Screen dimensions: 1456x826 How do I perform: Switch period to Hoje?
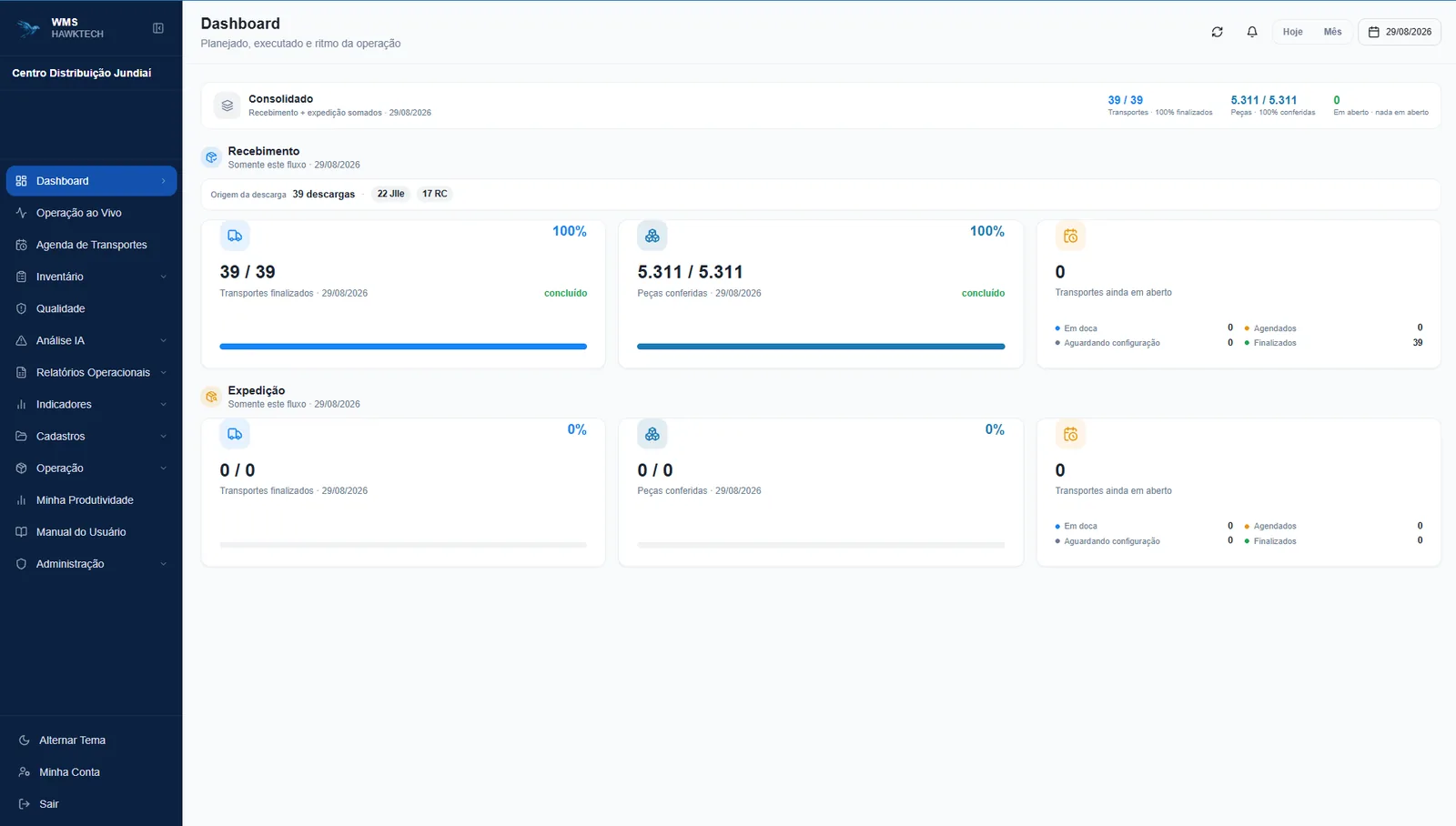click(1292, 32)
